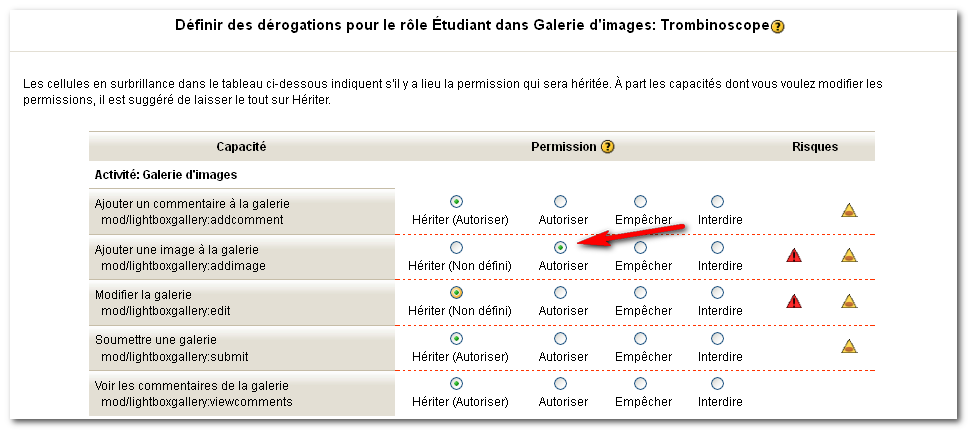
Task: Click the Capacité column header
Action: click(x=241, y=147)
